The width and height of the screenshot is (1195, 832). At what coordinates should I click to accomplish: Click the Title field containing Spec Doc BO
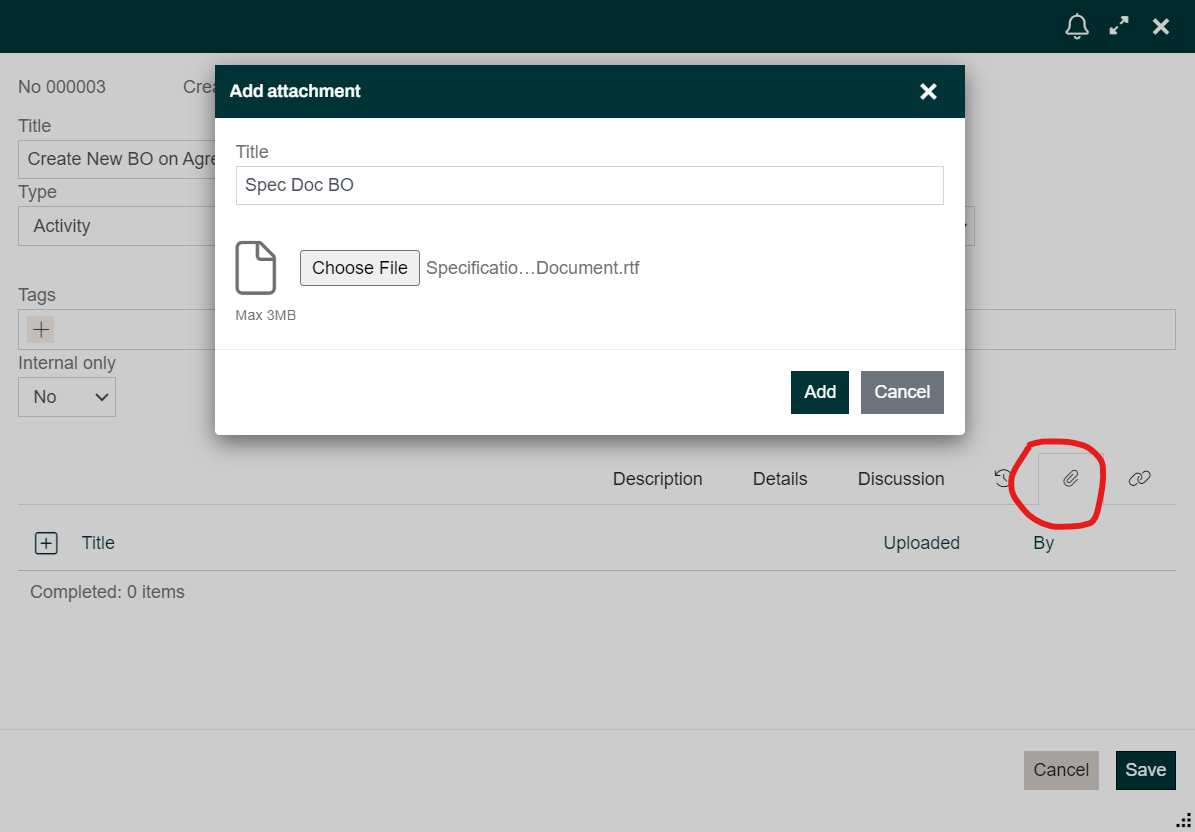(589, 185)
